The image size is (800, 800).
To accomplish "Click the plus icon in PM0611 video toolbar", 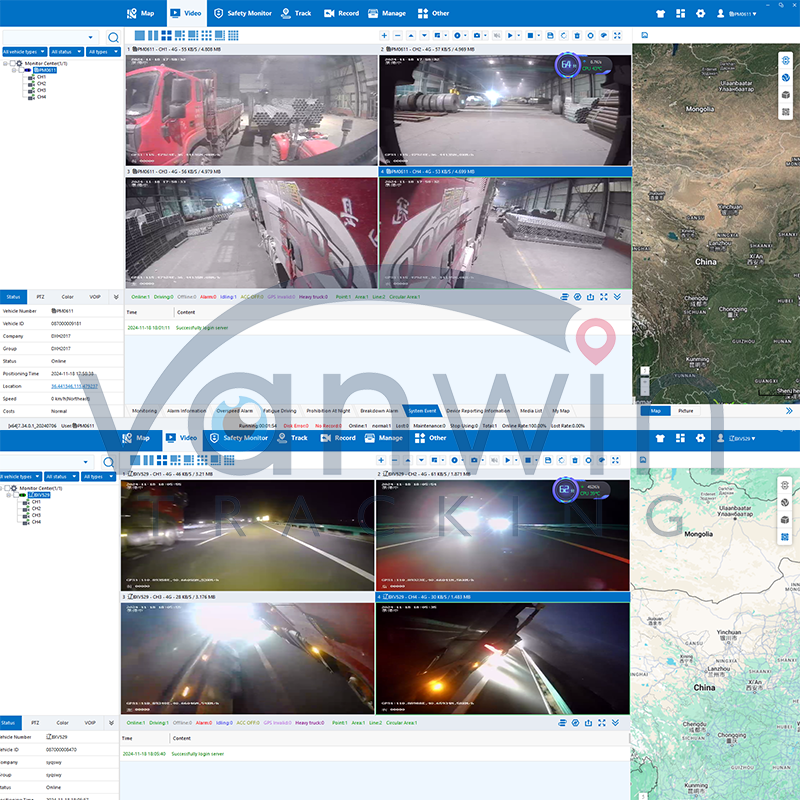I will click(x=384, y=35).
